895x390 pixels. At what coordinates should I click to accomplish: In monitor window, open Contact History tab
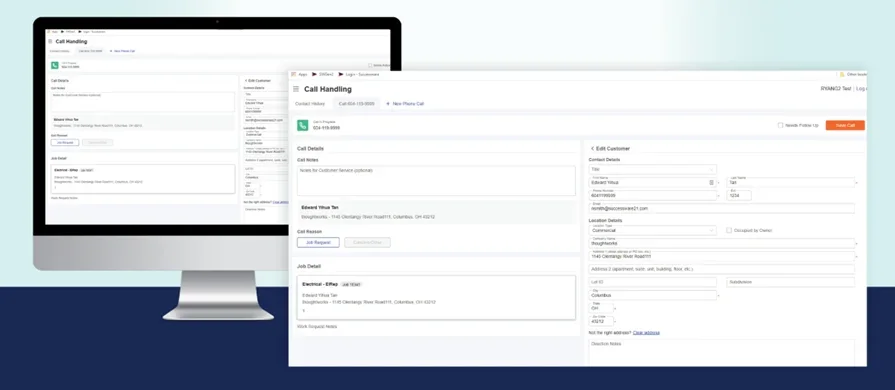[x=59, y=51]
